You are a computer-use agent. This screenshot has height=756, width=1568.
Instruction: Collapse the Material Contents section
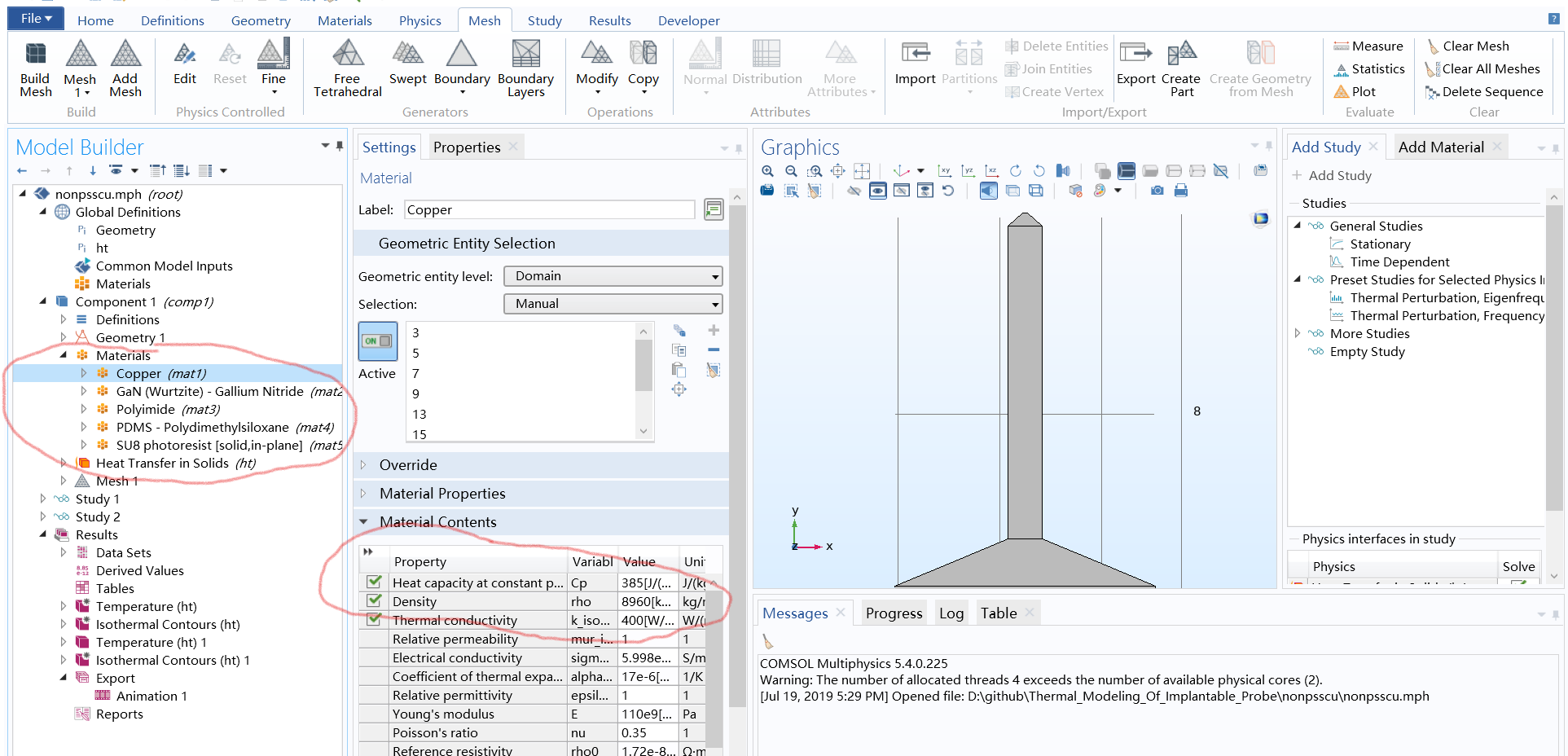click(x=363, y=521)
